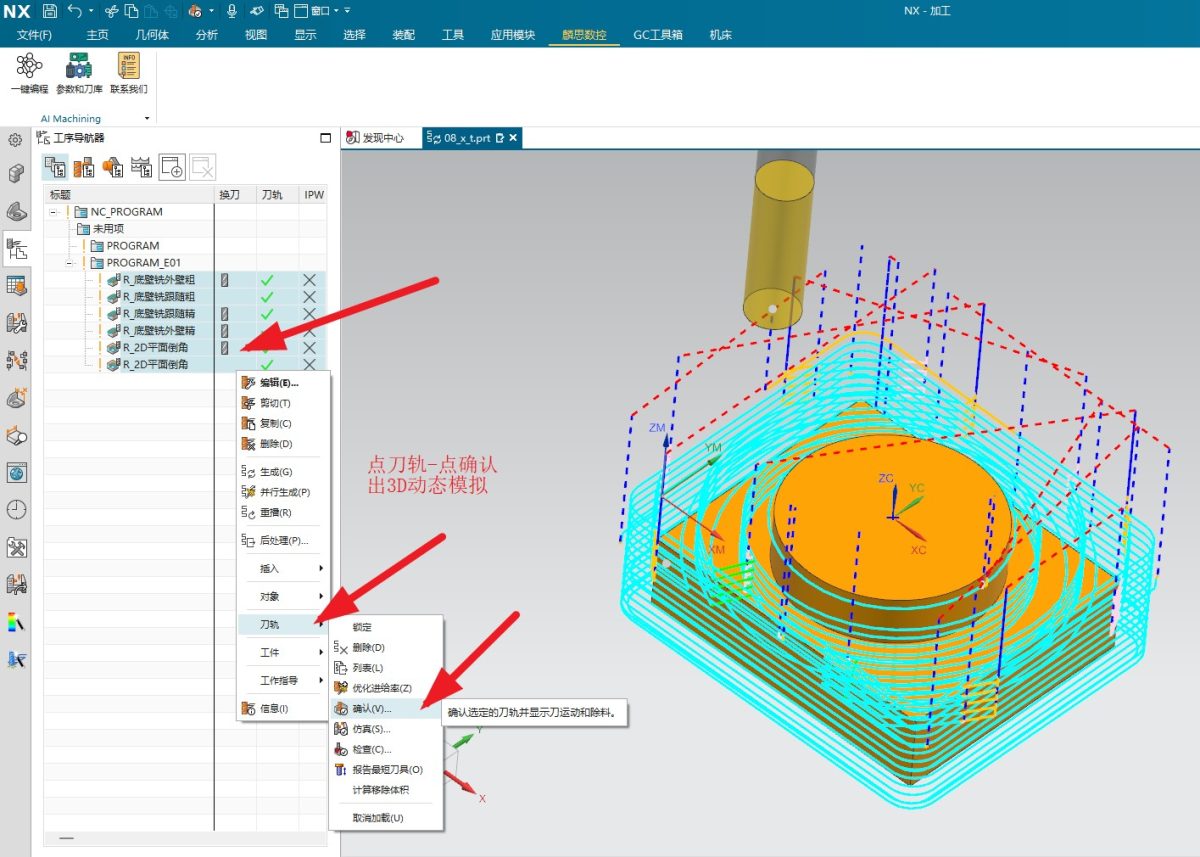Viewport: 1200px width, 857px height.
Task: Choose 确认(V)... in the toolpath submenu
Action: click(x=371, y=708)
